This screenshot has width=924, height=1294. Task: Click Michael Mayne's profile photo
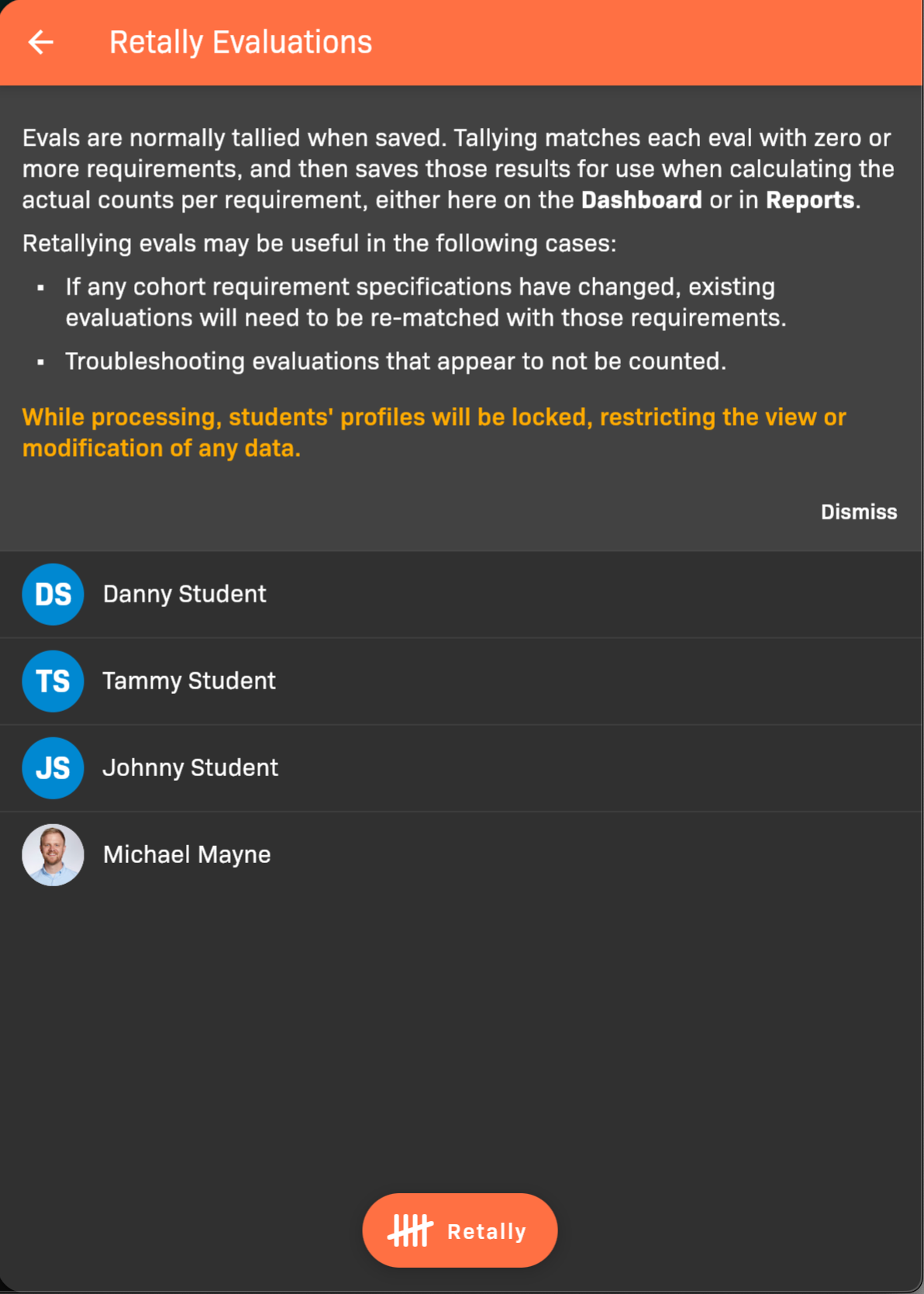point(53,855)
